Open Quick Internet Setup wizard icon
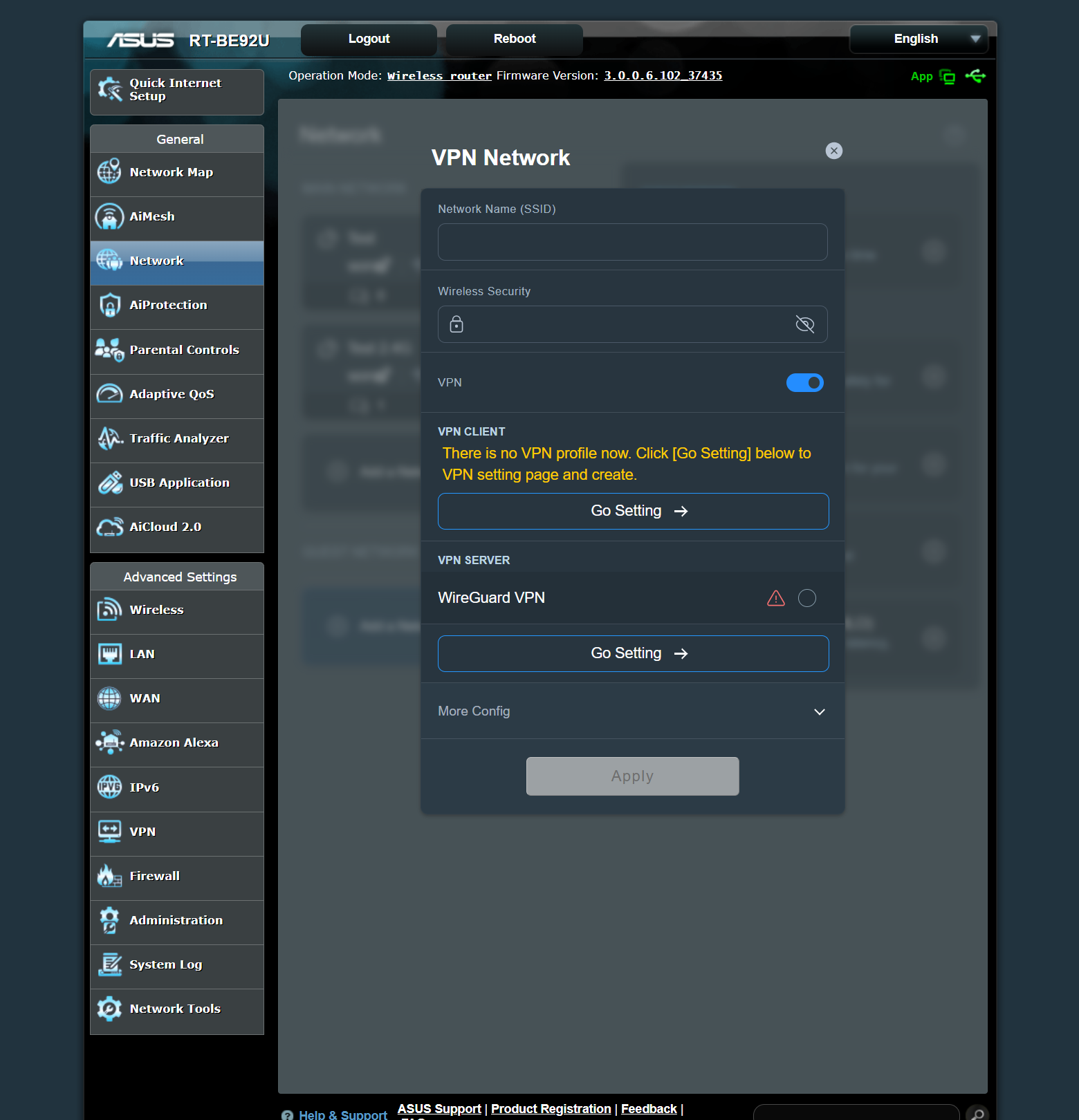 109,89
